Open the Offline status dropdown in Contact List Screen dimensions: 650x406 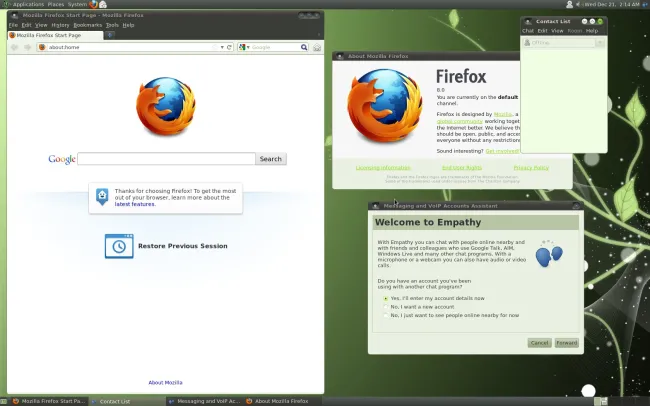pos(600,43)
